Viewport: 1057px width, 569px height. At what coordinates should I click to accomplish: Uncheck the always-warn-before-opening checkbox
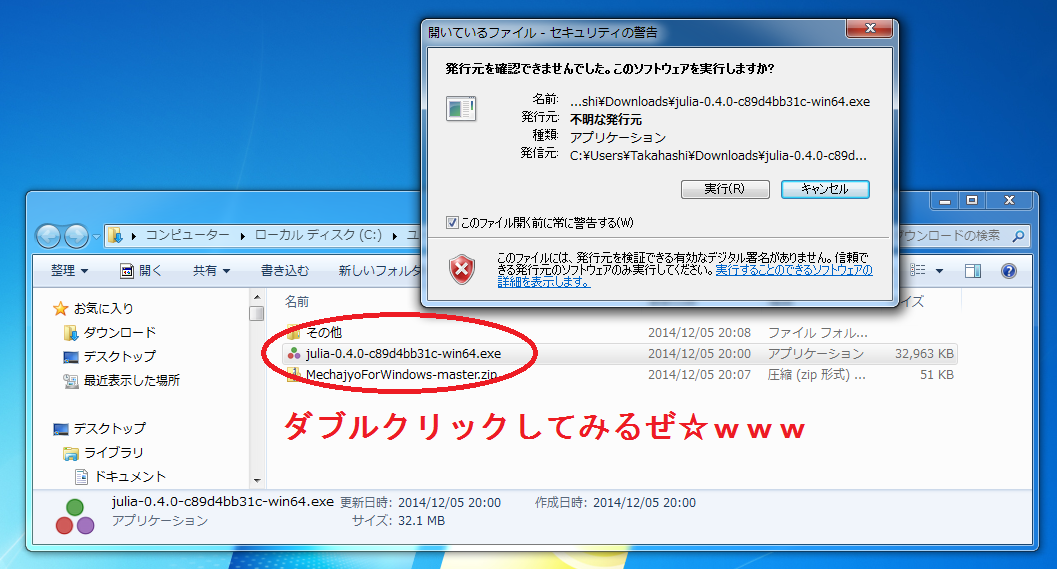452,222
